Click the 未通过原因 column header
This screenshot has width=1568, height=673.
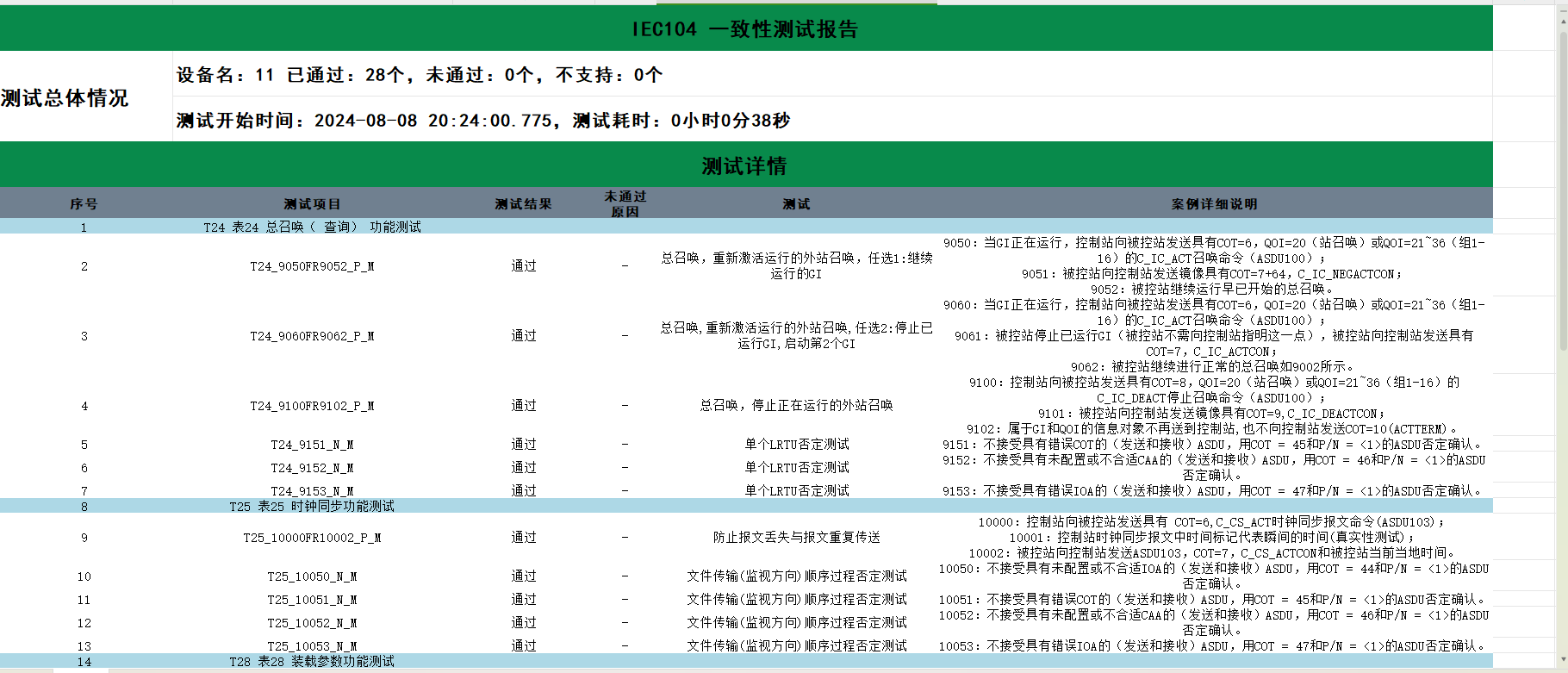(x=625, y=204)
